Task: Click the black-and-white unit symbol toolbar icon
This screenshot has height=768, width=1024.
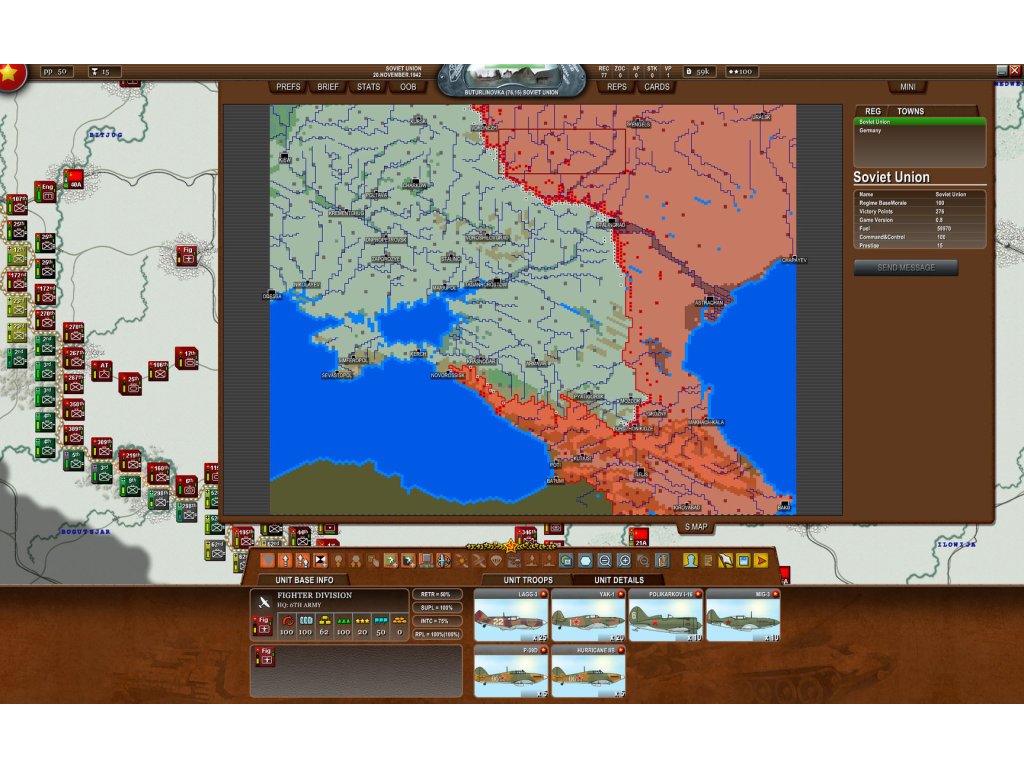Action: pyautogui.click(x=321, y=560)
